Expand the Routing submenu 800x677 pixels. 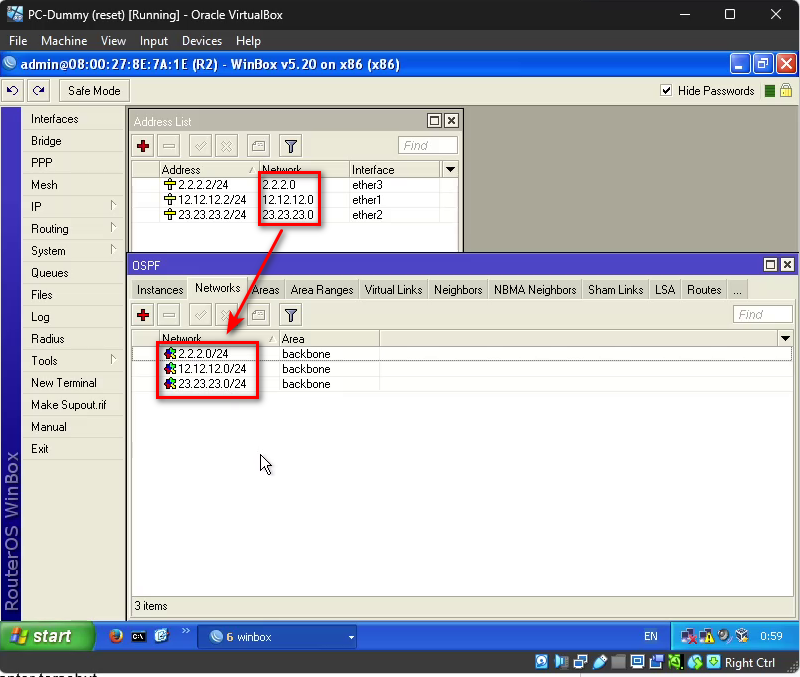(73, 229)
